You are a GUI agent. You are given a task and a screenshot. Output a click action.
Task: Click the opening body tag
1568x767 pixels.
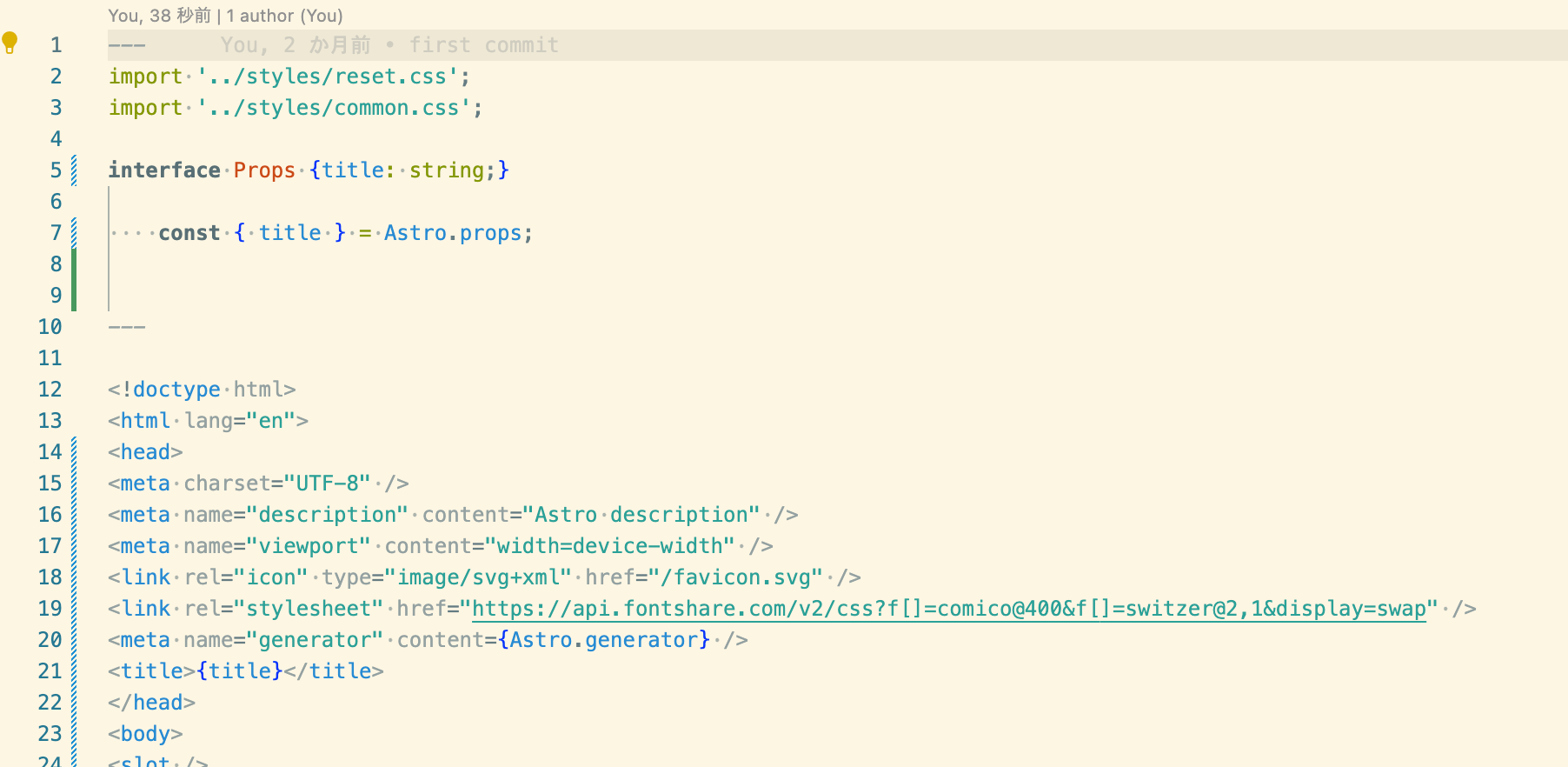[145, 734]
